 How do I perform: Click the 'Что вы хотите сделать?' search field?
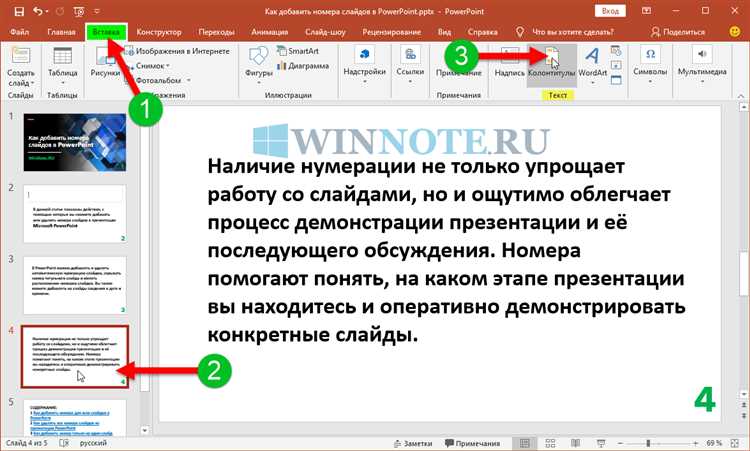(572, 32)
